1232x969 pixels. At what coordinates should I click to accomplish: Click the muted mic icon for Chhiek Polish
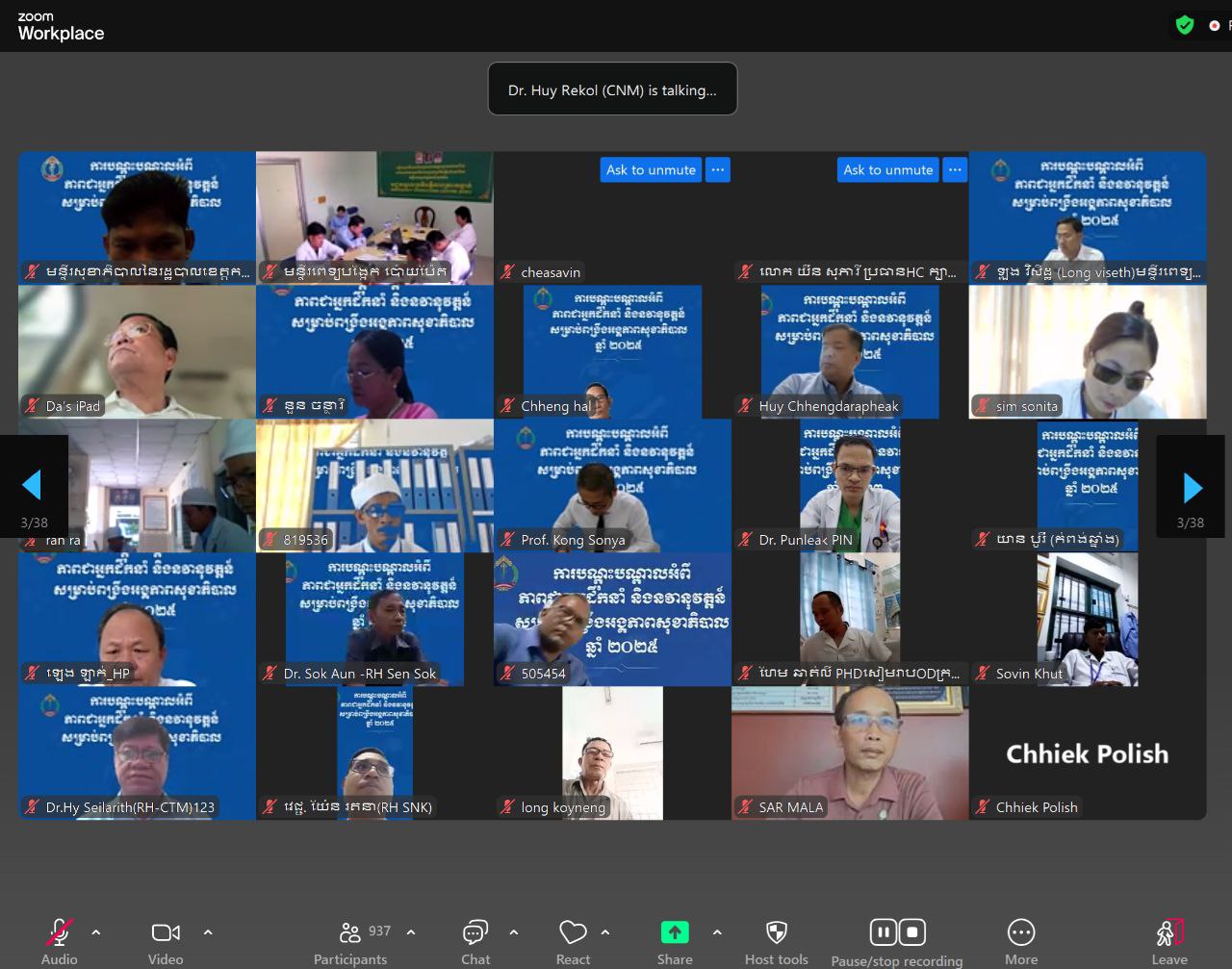click(x=983, y=807)
